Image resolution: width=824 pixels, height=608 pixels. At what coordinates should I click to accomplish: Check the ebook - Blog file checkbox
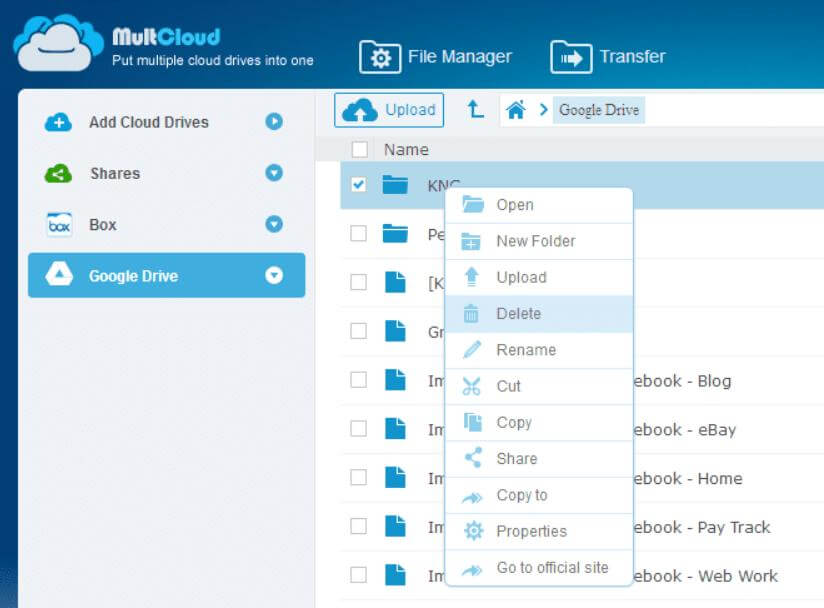pos(358,380)
